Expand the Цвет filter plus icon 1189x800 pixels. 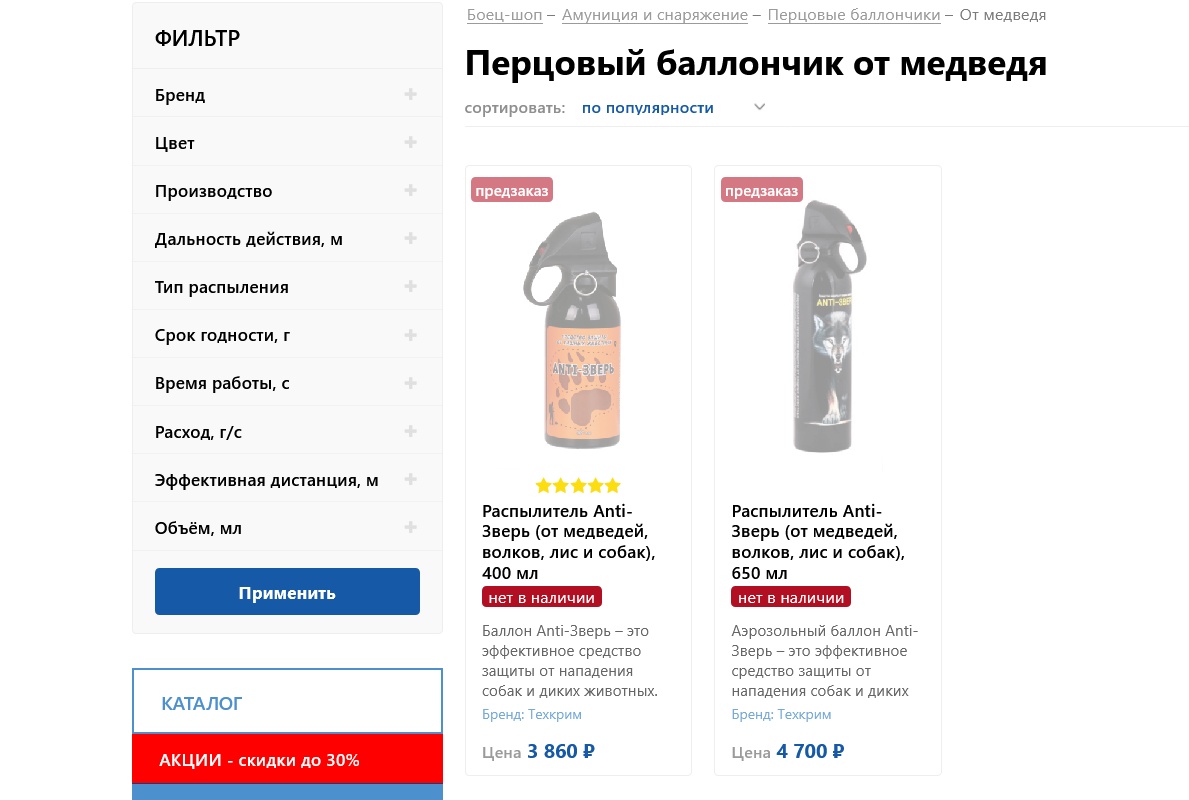coord(410,142)
